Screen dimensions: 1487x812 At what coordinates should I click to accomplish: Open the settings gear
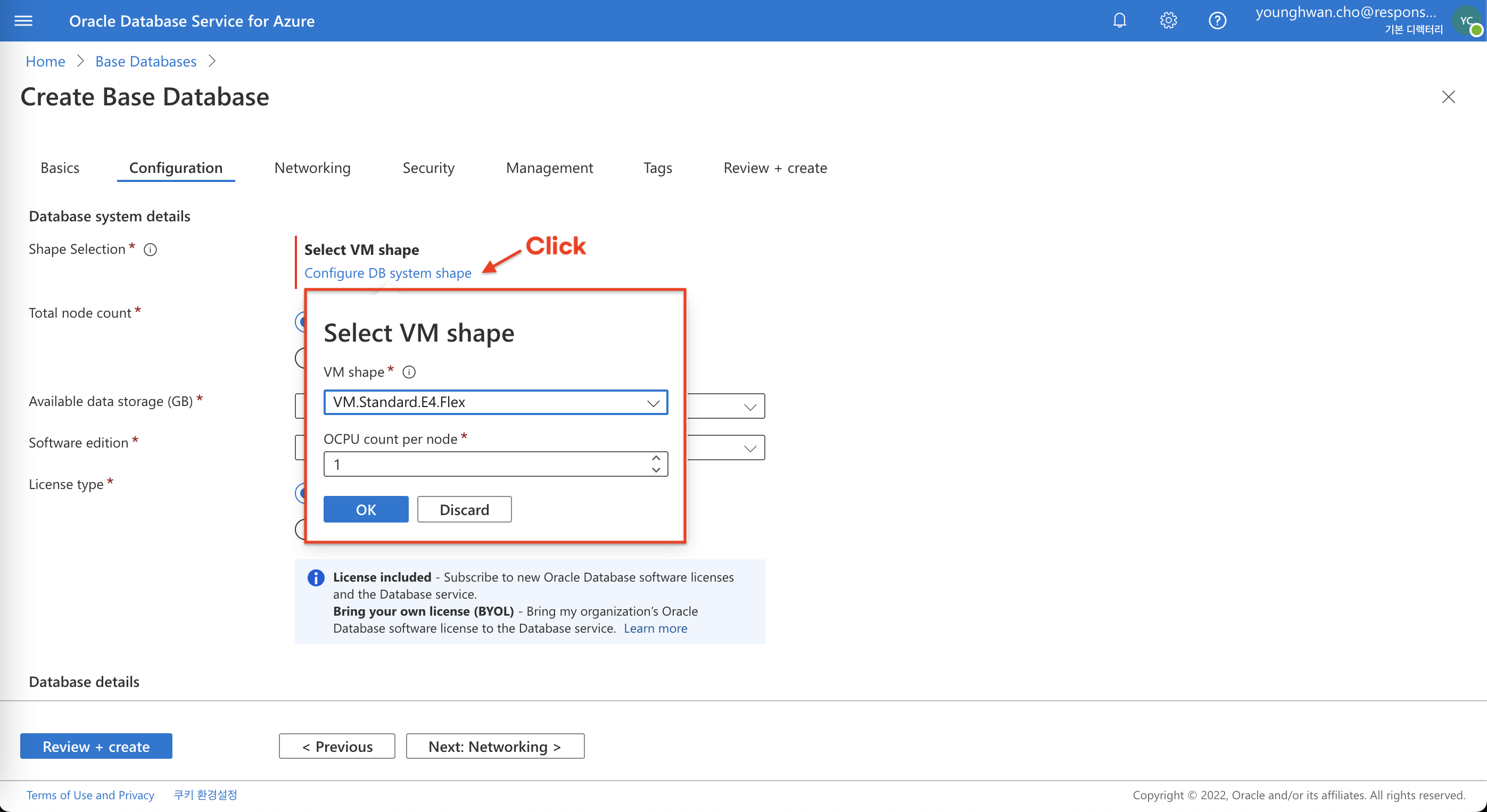coord(1168,21)
